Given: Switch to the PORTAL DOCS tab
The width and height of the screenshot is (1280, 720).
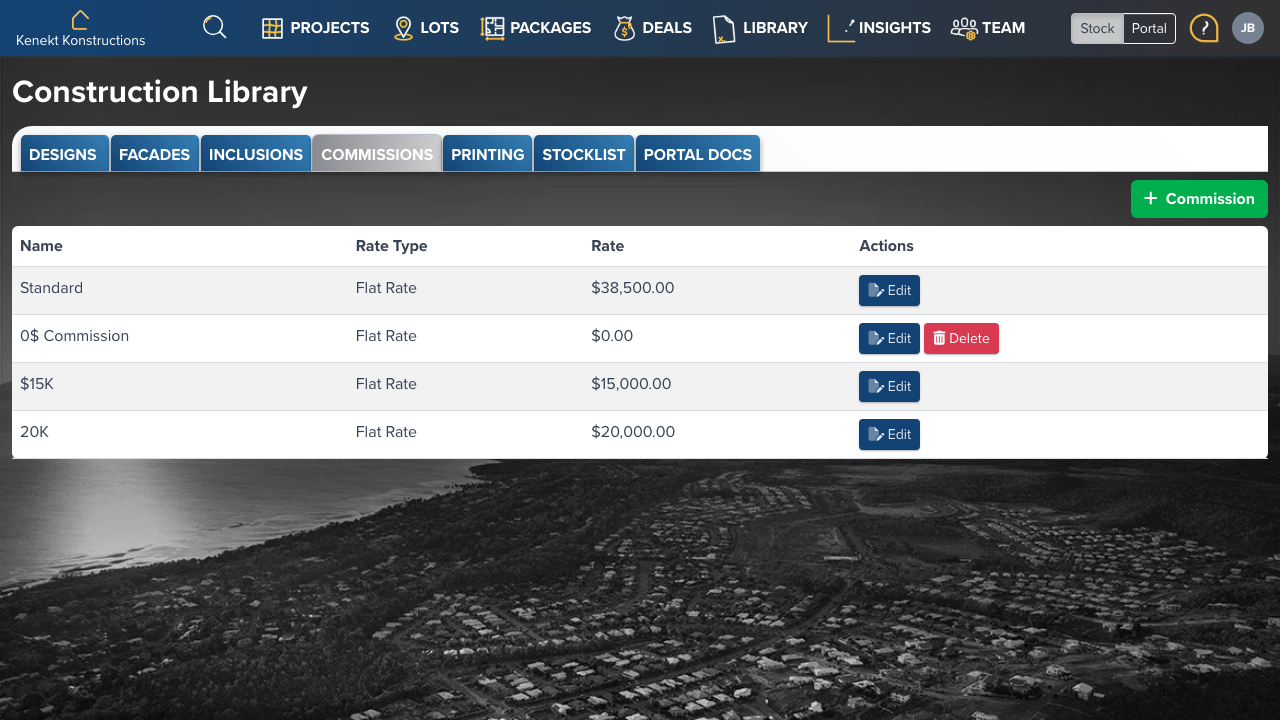Looking at the screenshot, I should 698,154.
